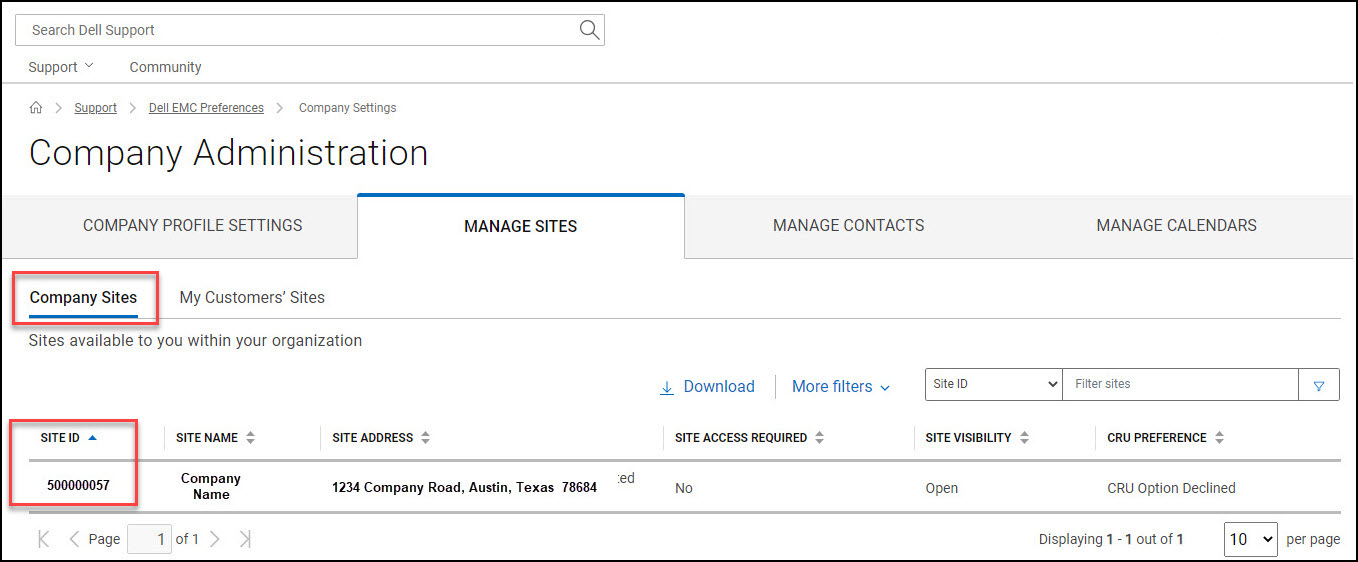This screenshot has height=562, width=1358.
Task: Click the home breadcrumb icon
Action: pos(36,108)
